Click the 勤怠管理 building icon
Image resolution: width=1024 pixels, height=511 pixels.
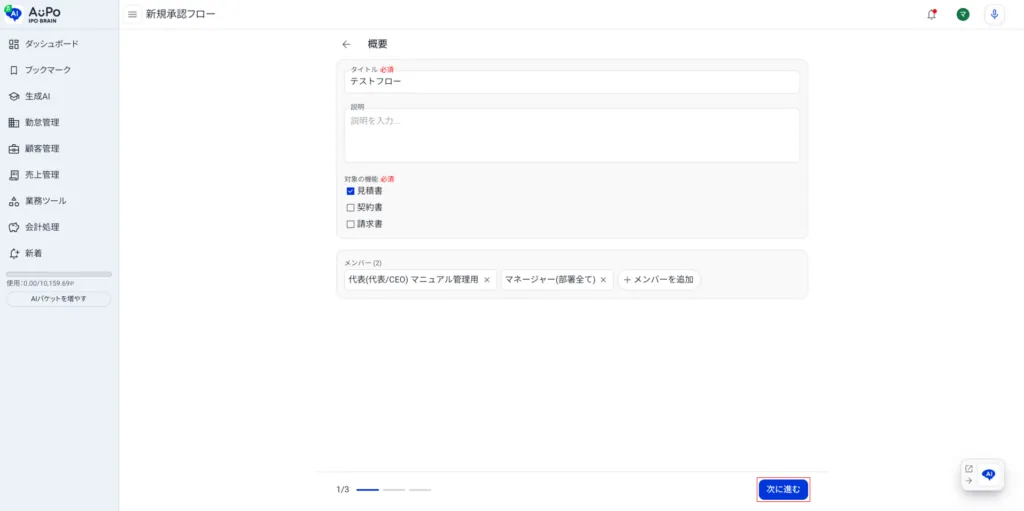[x=14, y=122]
